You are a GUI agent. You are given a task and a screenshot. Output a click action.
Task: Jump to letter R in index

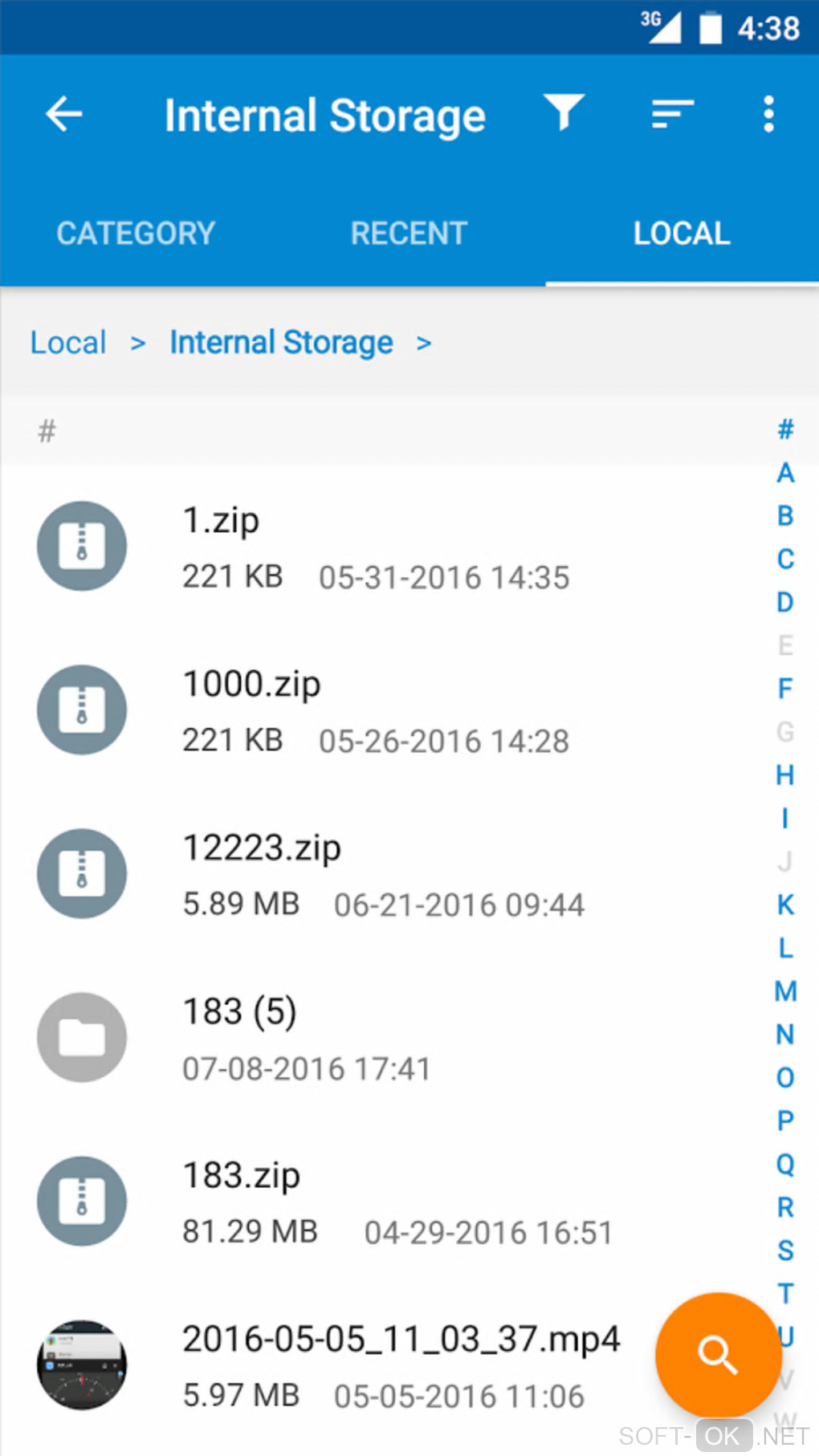(x=785, y=1207)
